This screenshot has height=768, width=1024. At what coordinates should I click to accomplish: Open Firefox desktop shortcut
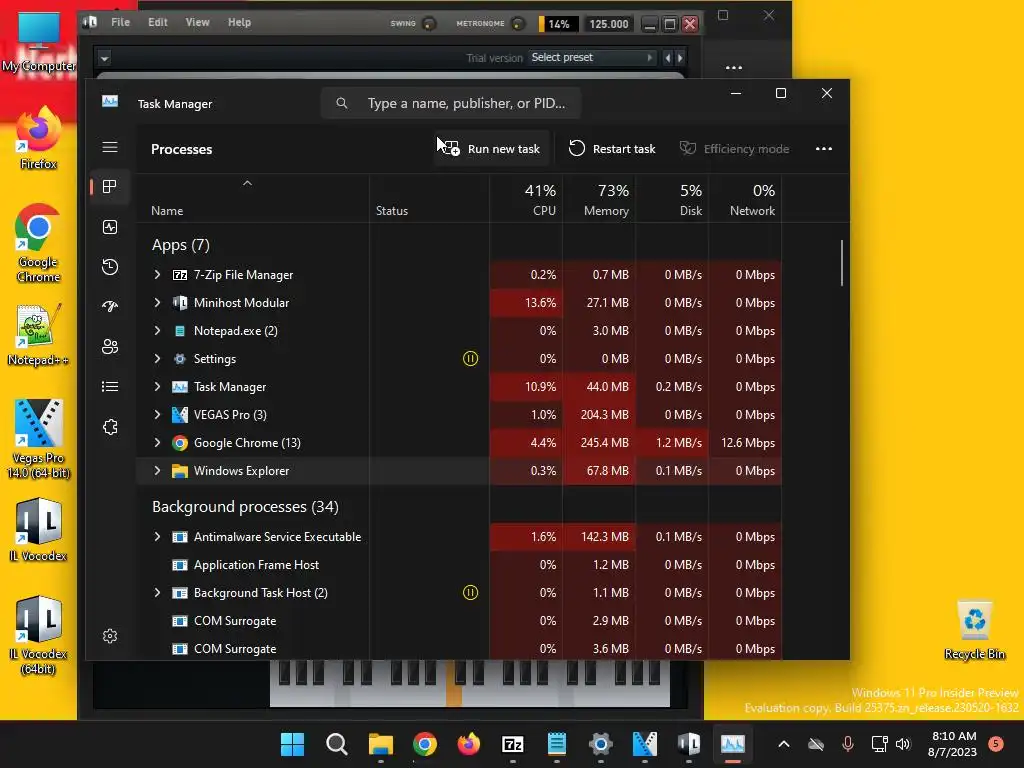[38, 138]
